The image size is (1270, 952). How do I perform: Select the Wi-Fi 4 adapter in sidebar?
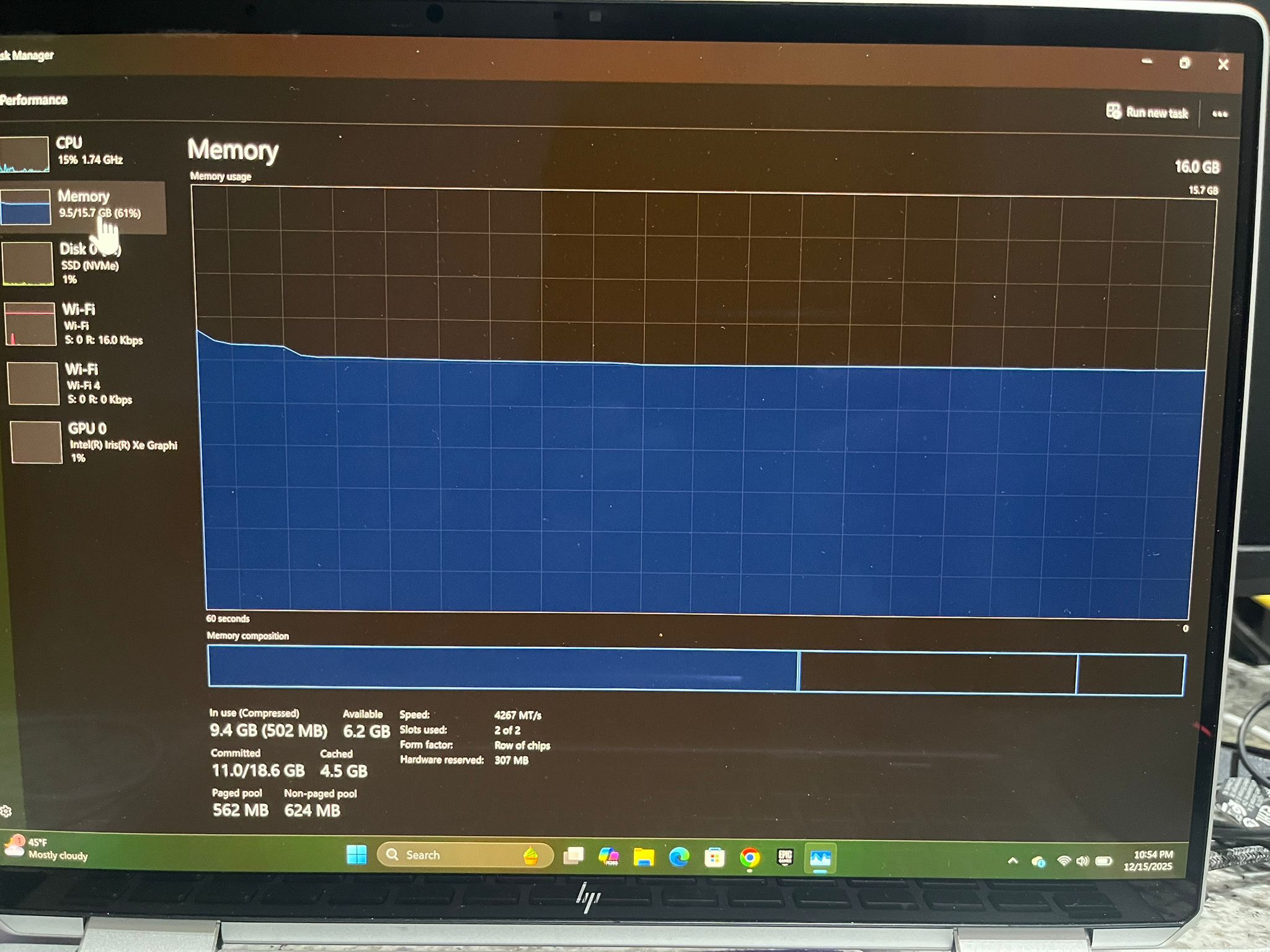pyautogui.click(x=93, y=384)
